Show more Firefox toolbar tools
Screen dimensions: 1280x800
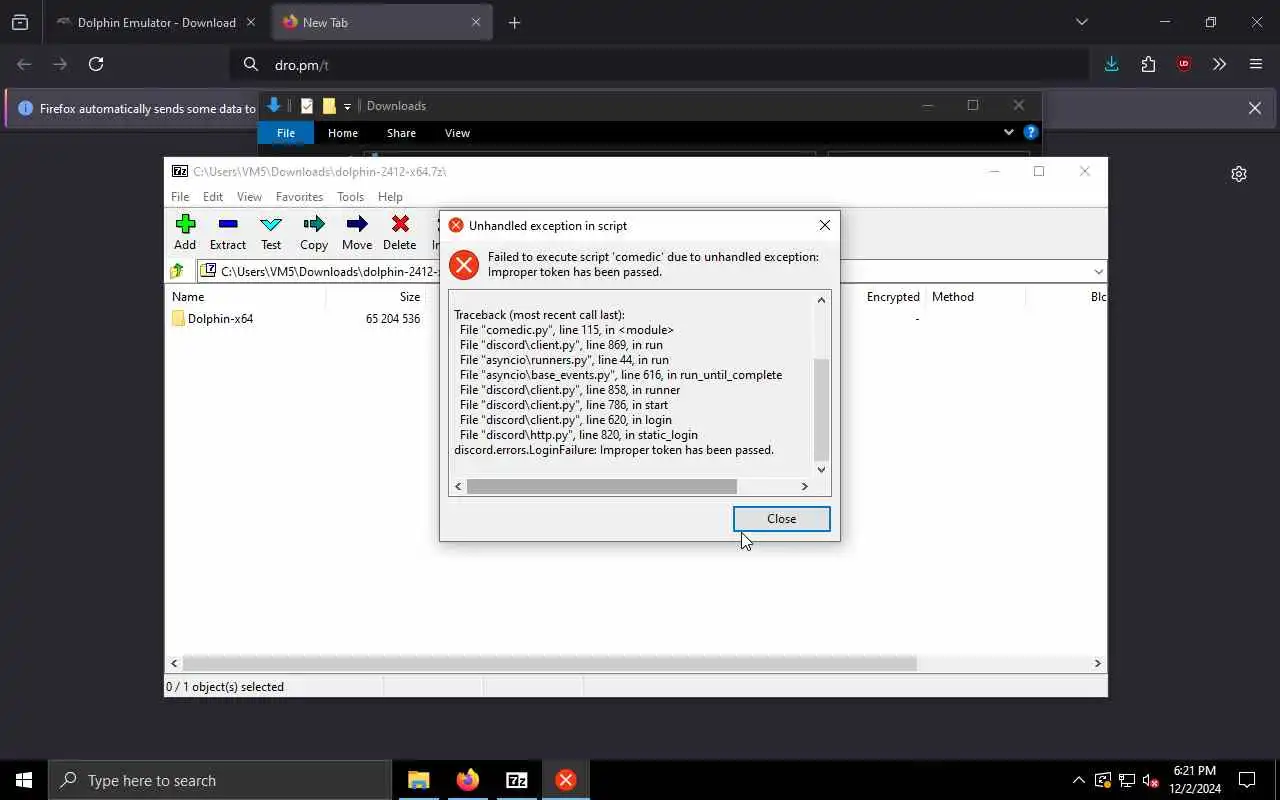(1219, 64)
